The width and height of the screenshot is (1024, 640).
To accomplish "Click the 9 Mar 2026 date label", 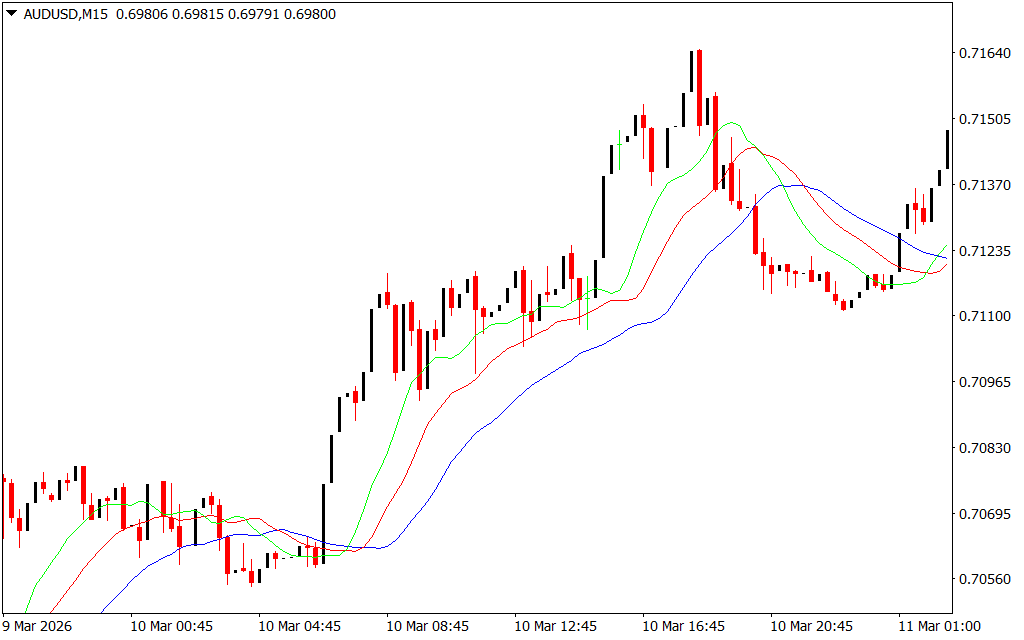I will tap(36, 626).
